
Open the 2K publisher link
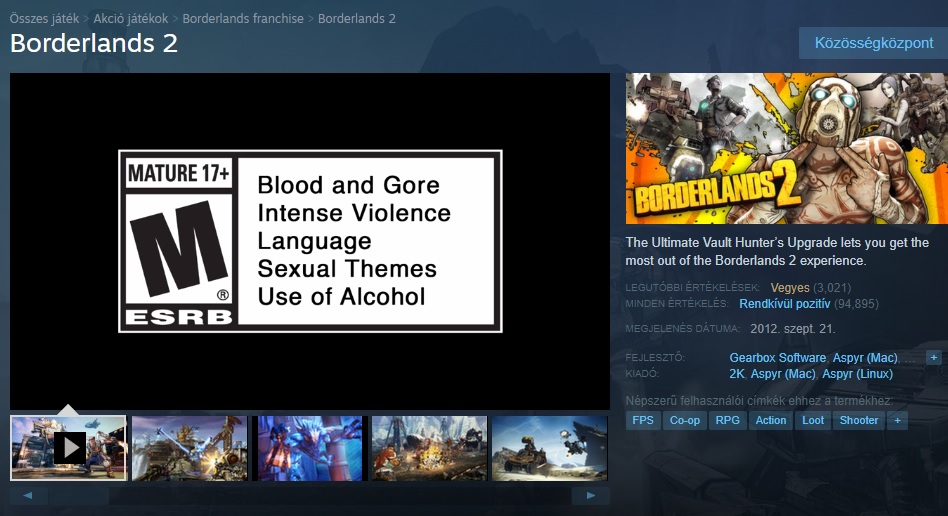737,374
